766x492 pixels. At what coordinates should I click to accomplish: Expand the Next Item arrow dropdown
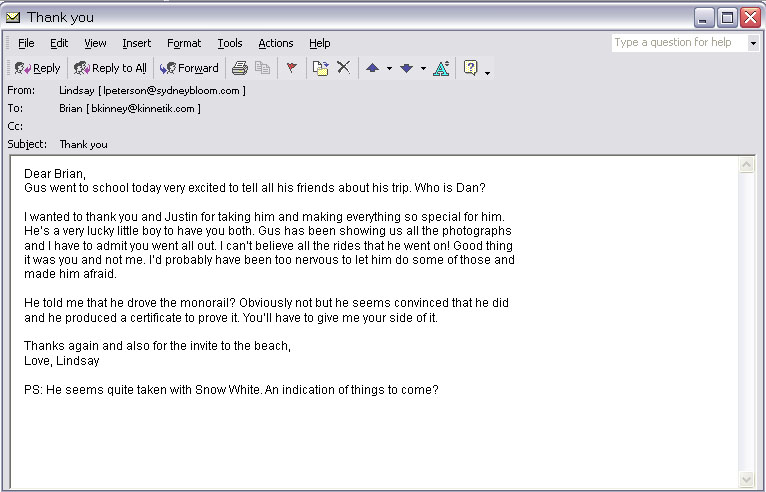[x=423, y=69]
